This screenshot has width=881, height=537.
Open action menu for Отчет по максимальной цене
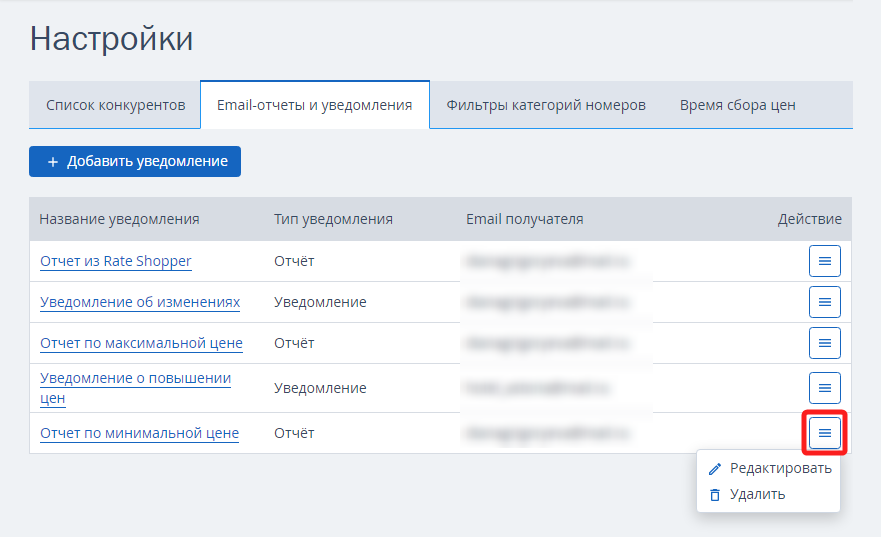pos(824,343)
